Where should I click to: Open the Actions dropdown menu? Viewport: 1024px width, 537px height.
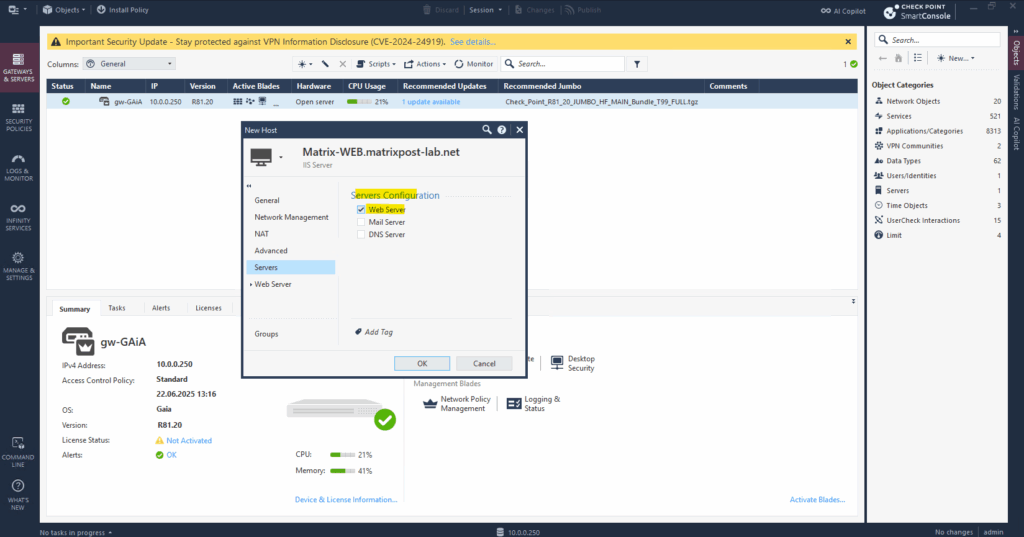pyautogui.click(x=425, y=64)
